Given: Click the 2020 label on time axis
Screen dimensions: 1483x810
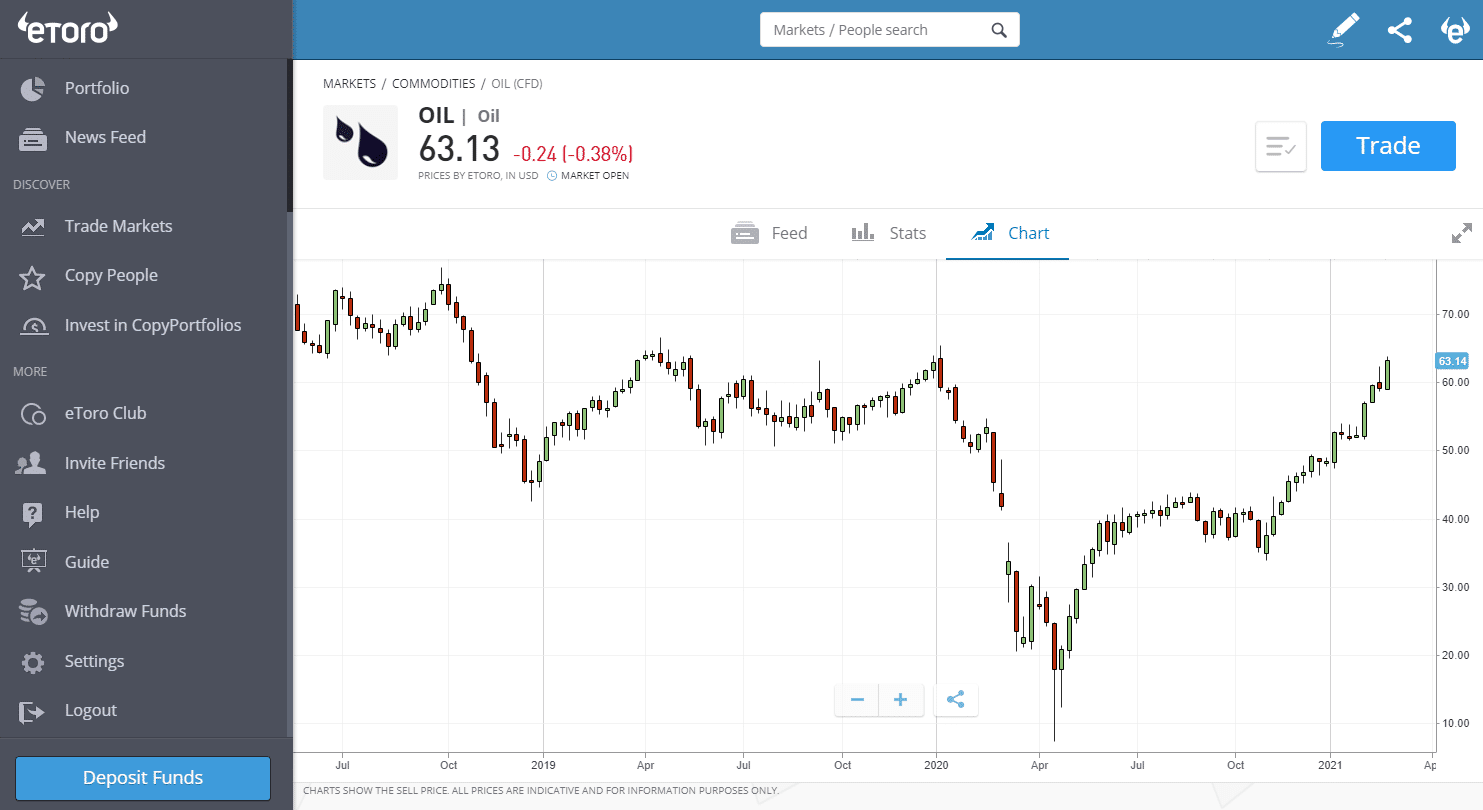Looking at the screenshot, I should [x=936, y=765].
